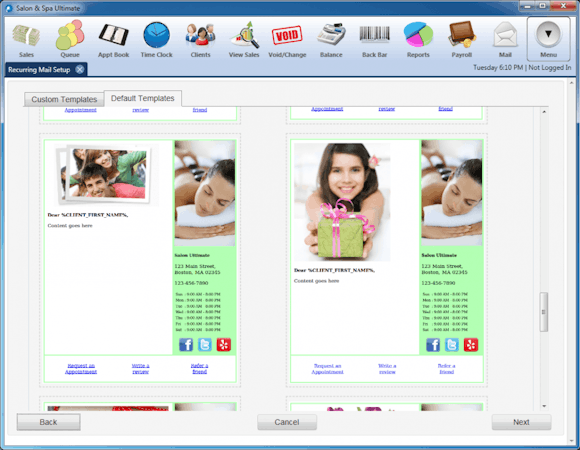Click the Back button

pos(48,422)
